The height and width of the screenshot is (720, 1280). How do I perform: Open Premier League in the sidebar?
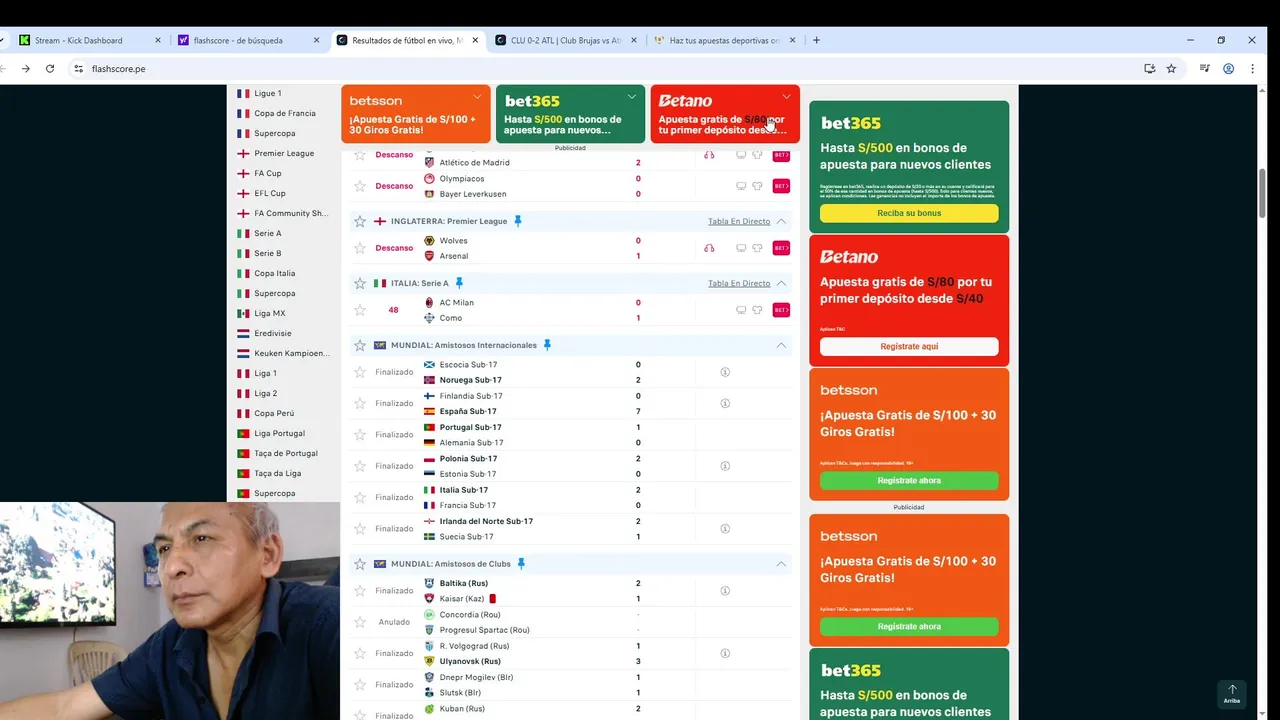point(284,153)
